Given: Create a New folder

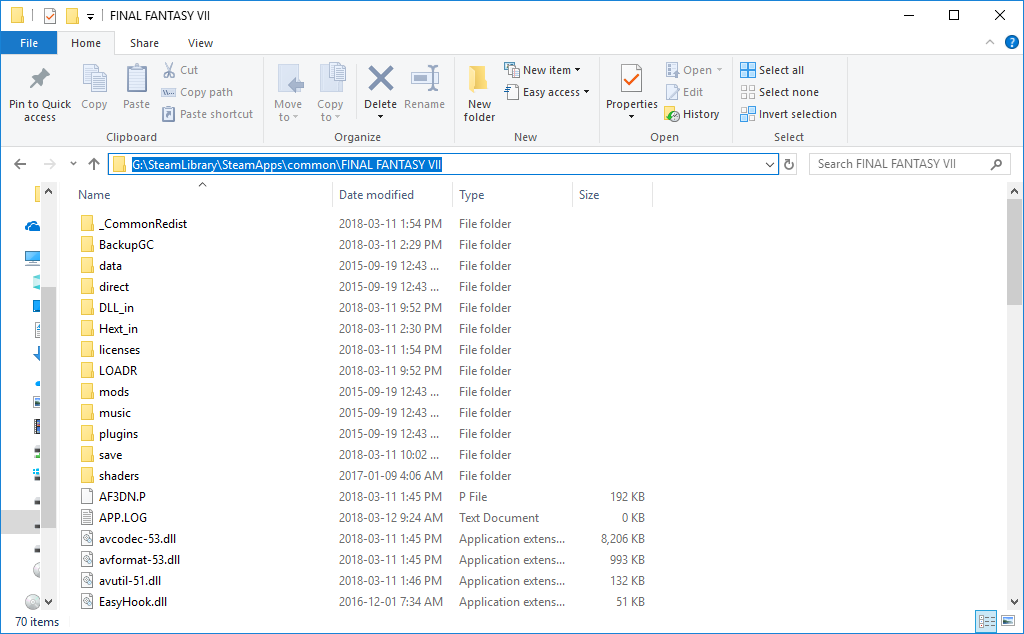Looking at the screenshot, I should (479, 93).
